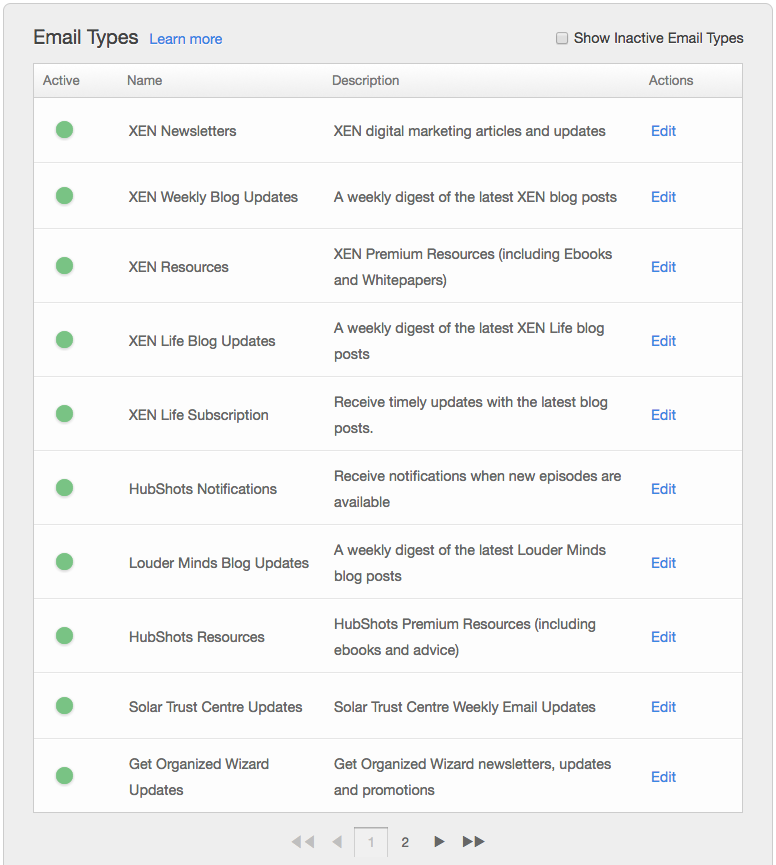Viewport: 776px width, 865px height.
Task: Click description 'Receive timely updates with the latest blog posts.'
Action: click(x=470, y=415)
